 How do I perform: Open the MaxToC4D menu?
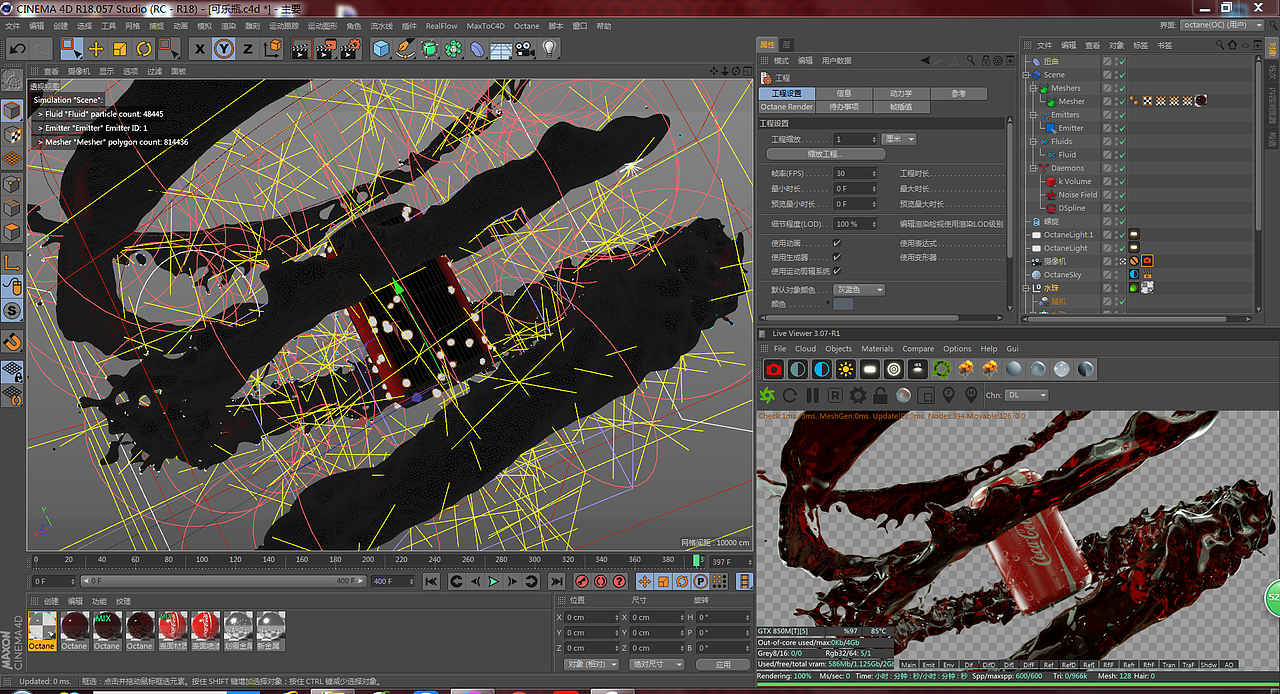485,26
